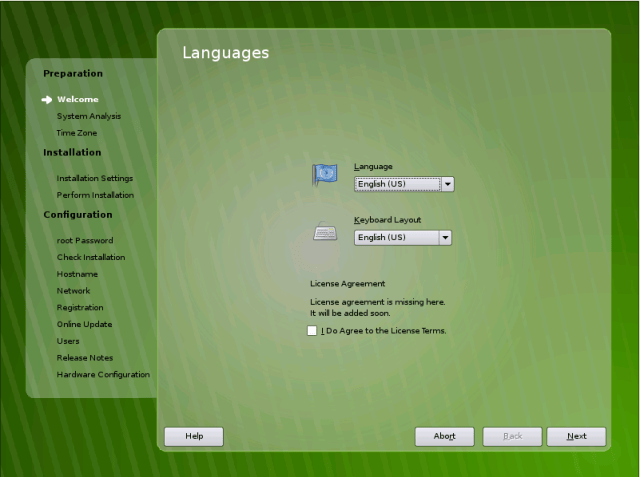Click the Configuration section heading
640x477 pixels.
78,215
